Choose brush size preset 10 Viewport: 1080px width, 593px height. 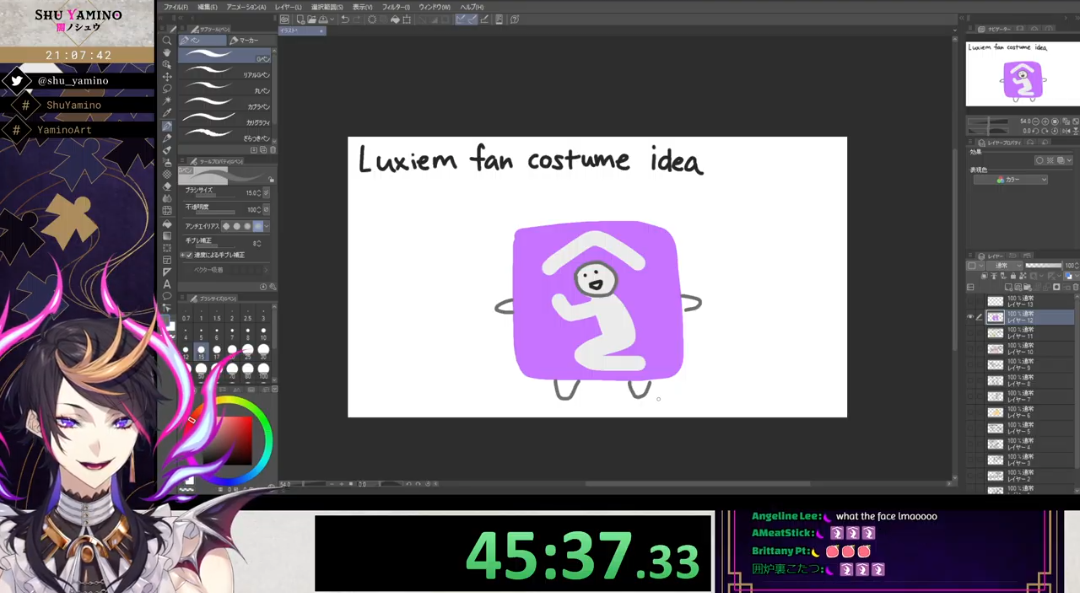click(263, 334)
